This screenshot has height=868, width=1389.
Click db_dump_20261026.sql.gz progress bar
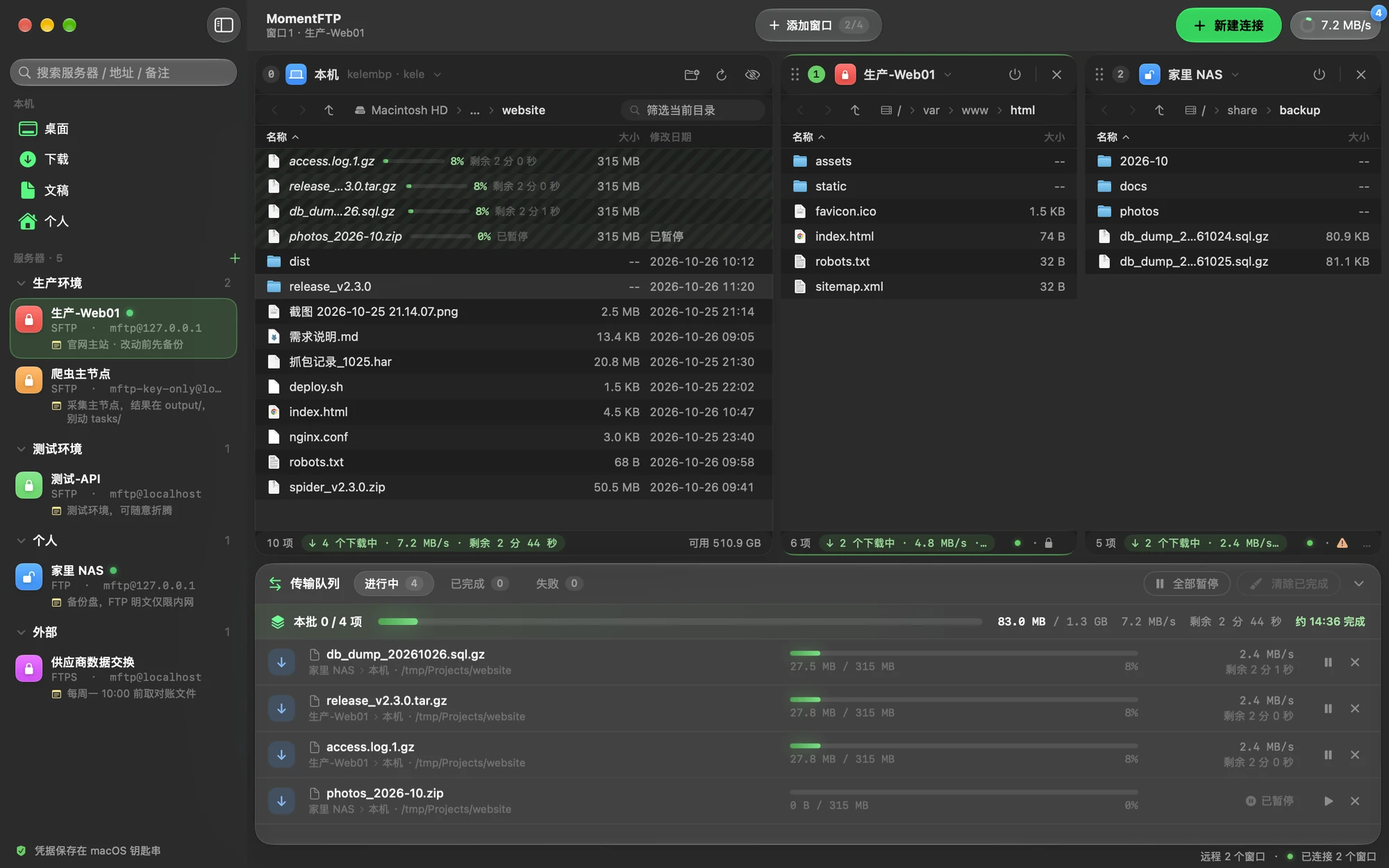[964, 653]
